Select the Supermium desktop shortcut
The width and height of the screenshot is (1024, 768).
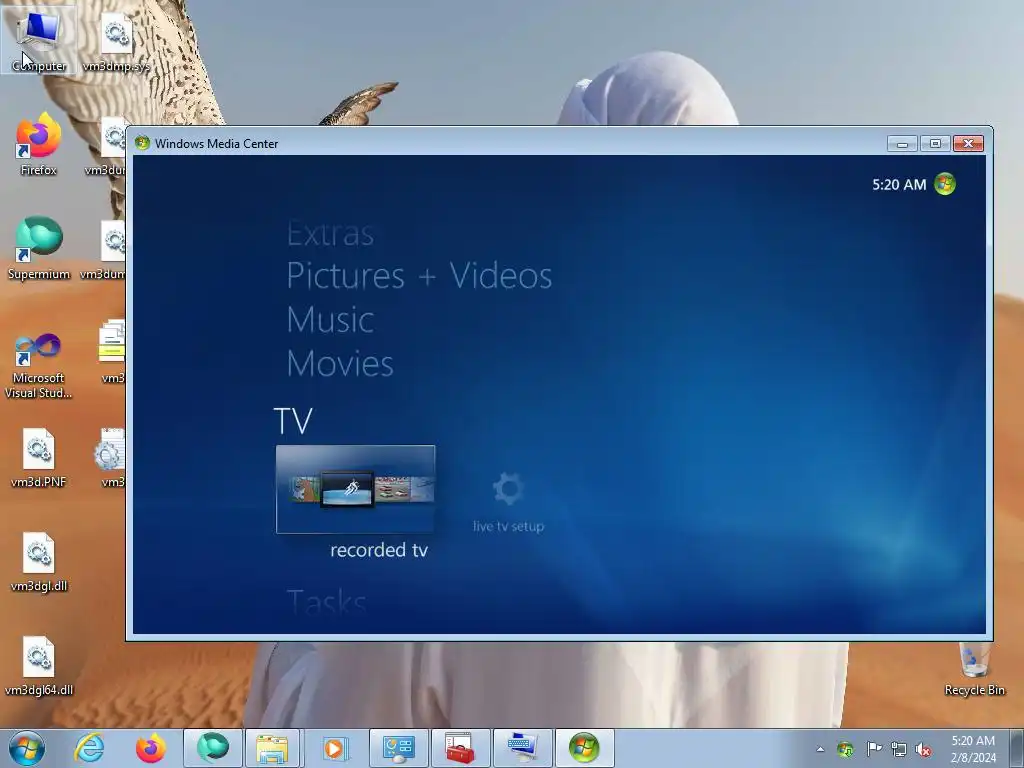tap(39, 249)
